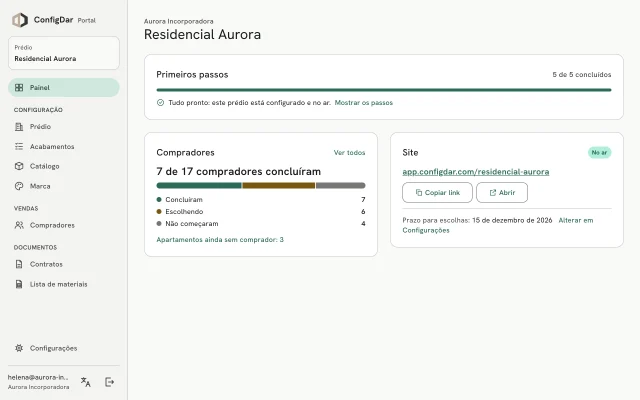
Task: Go to Acabamentos in the sidebar
Action: [64, 147]
